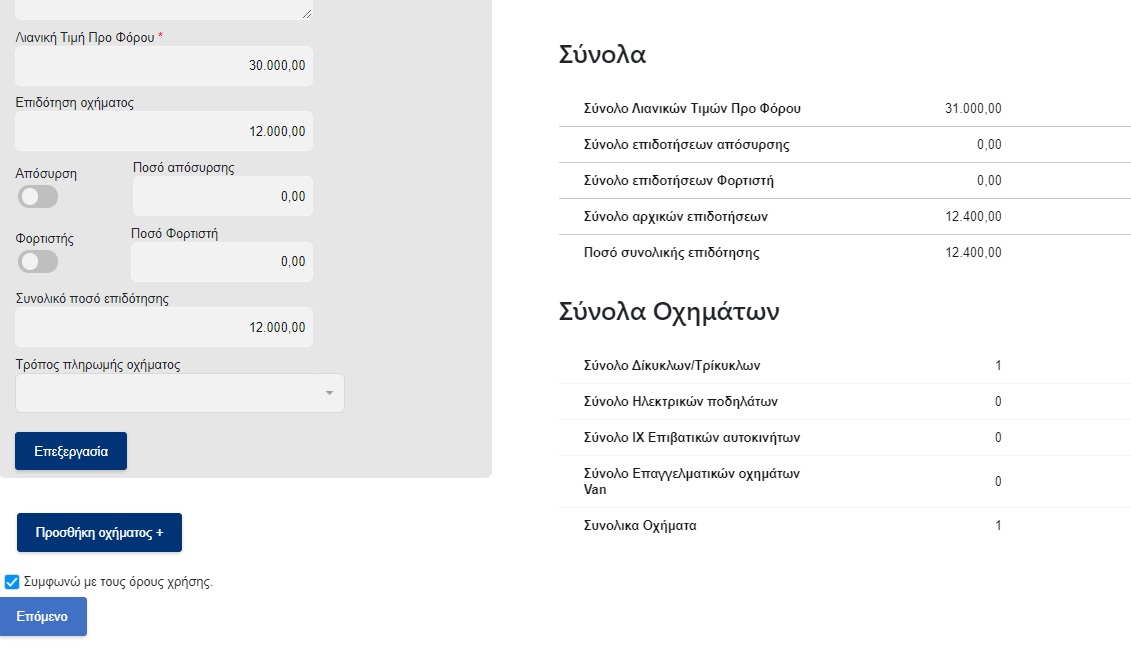This screenshot has height=652, width=1131.
Task: Click the Επόμενο button
Action: pyautogui.click(x=43, y=617)
